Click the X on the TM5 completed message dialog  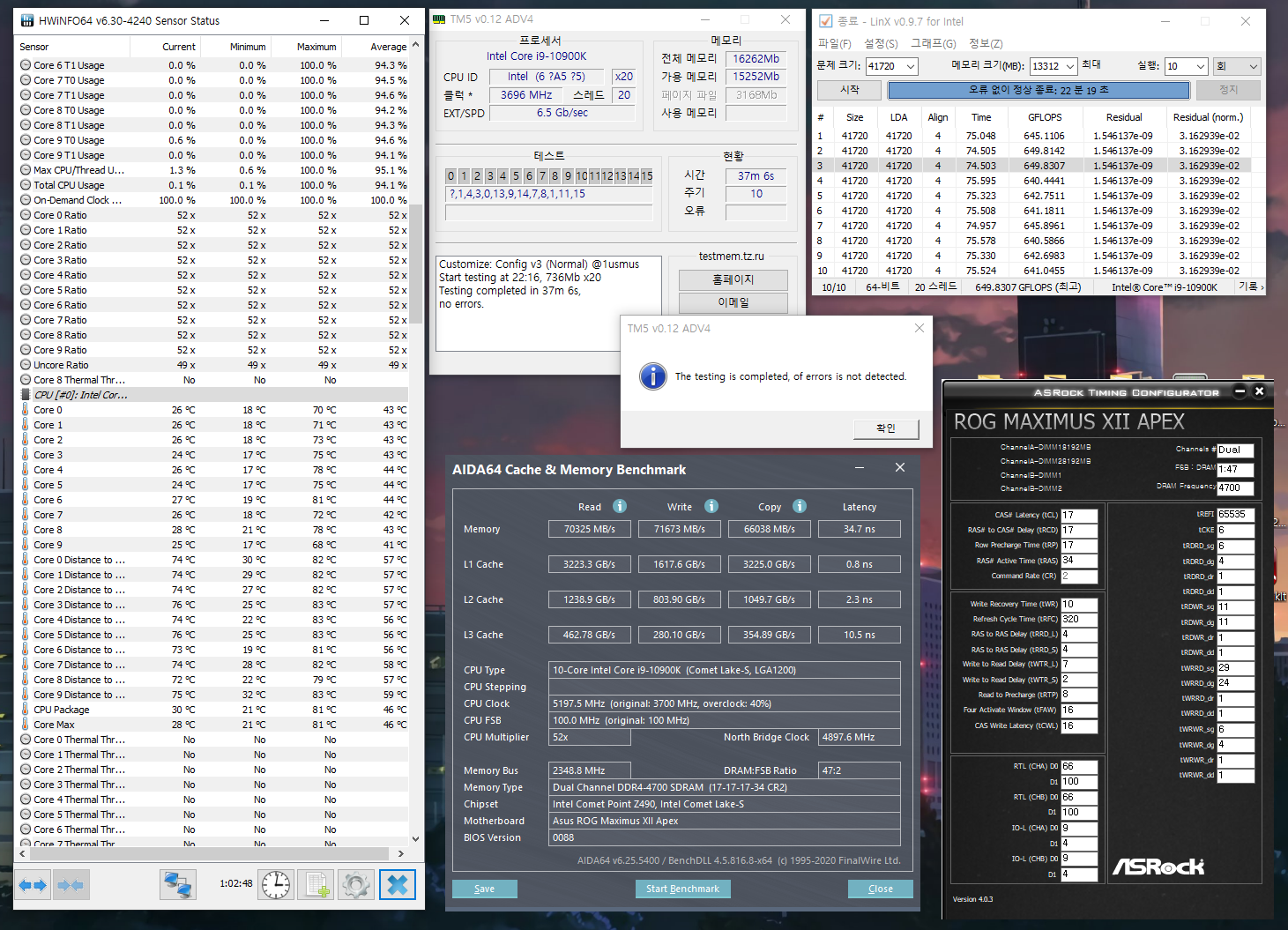(919, 328)
